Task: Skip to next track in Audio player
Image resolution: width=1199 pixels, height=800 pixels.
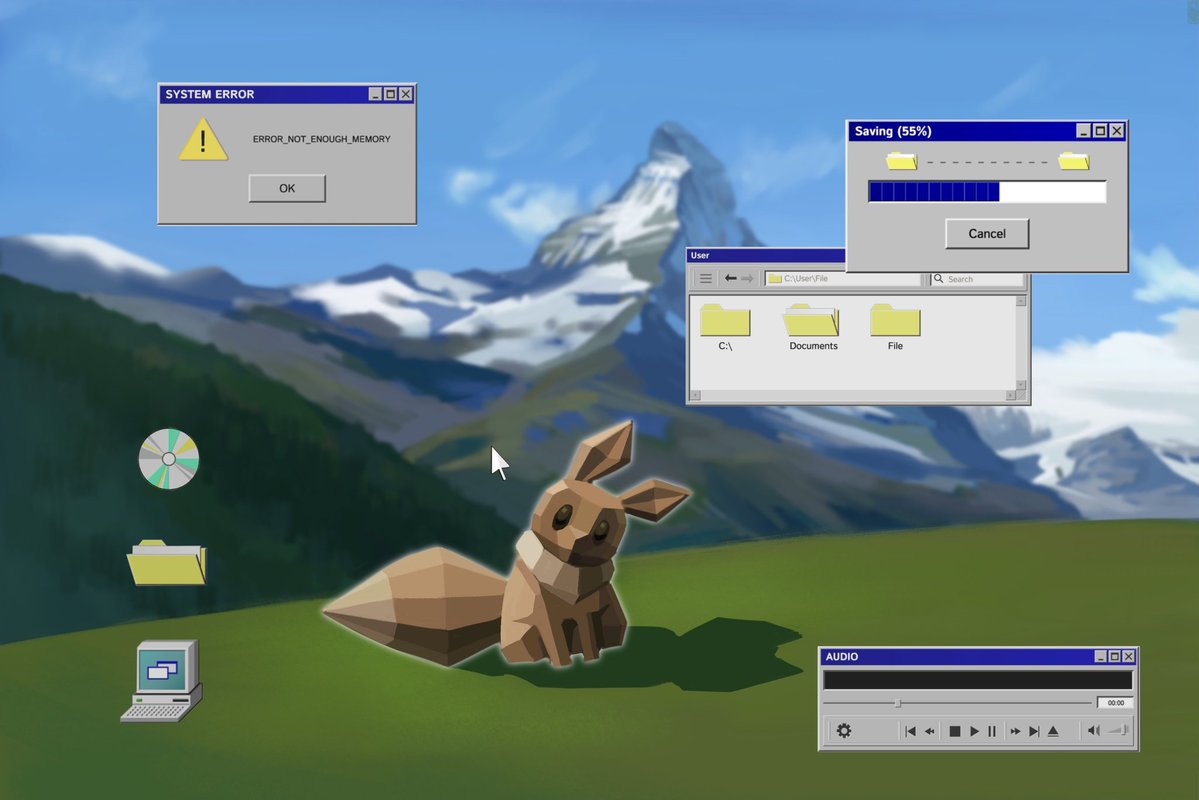Action: (x=1034, y=731)
